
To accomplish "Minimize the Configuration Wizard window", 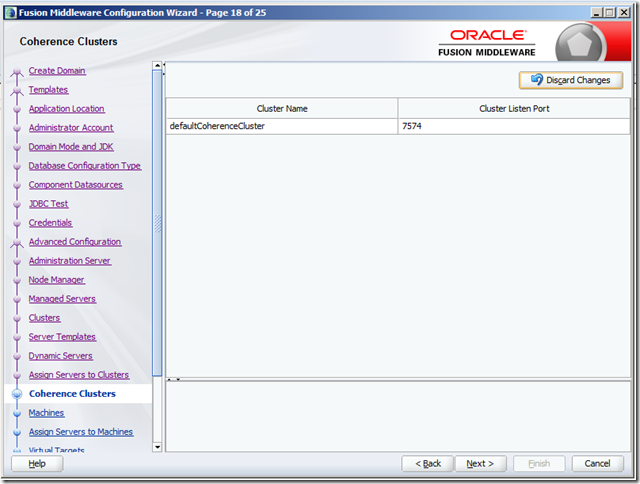I will (x=596, y=13).
